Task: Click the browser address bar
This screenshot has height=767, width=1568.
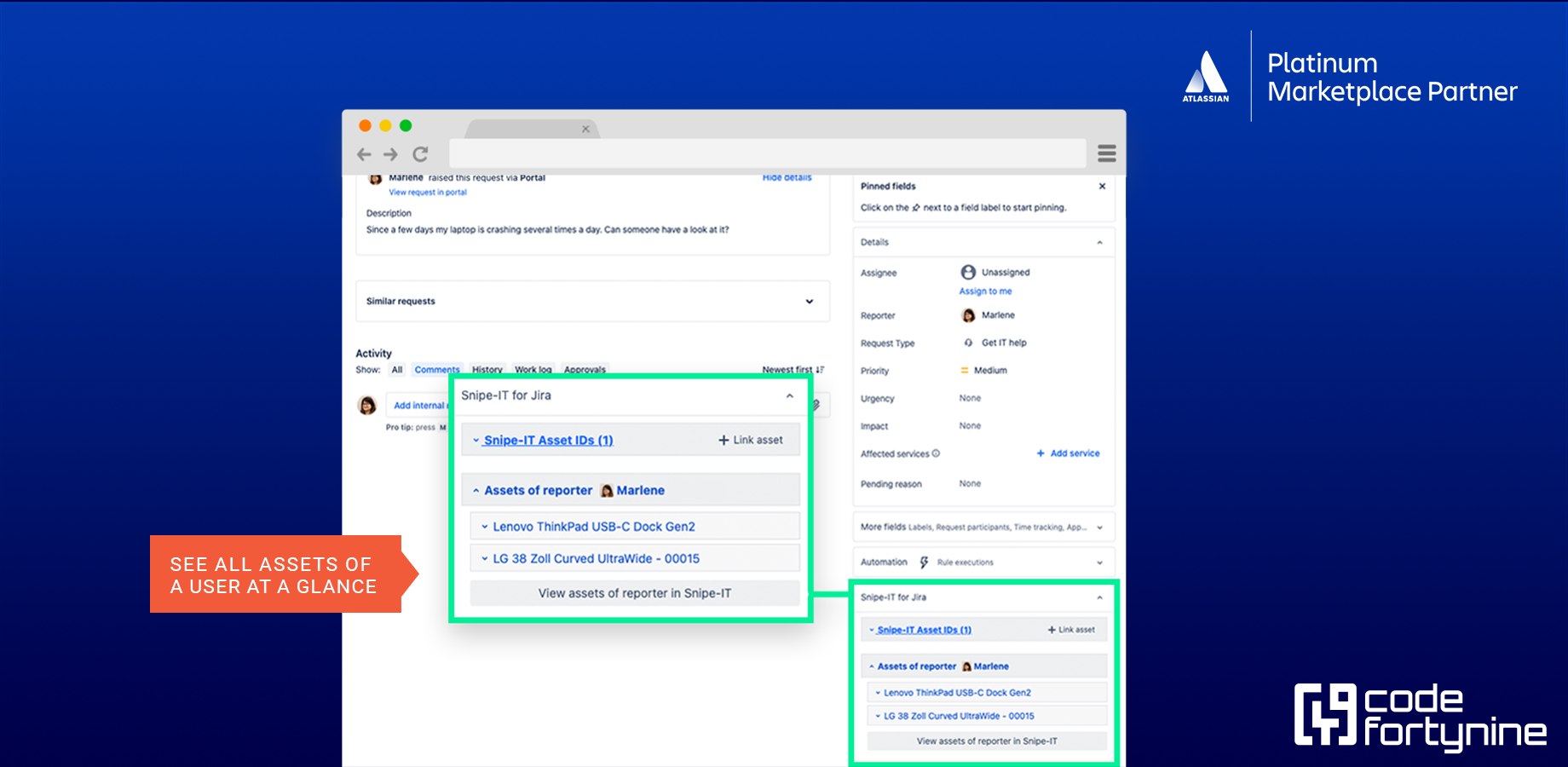Action: [x=767, y=153]
